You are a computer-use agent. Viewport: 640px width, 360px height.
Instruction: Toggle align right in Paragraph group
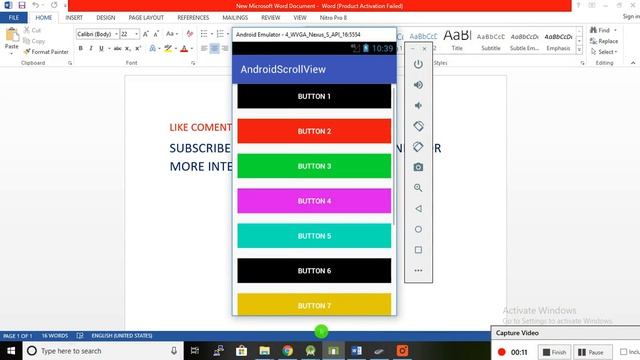(x=224, y=49)
